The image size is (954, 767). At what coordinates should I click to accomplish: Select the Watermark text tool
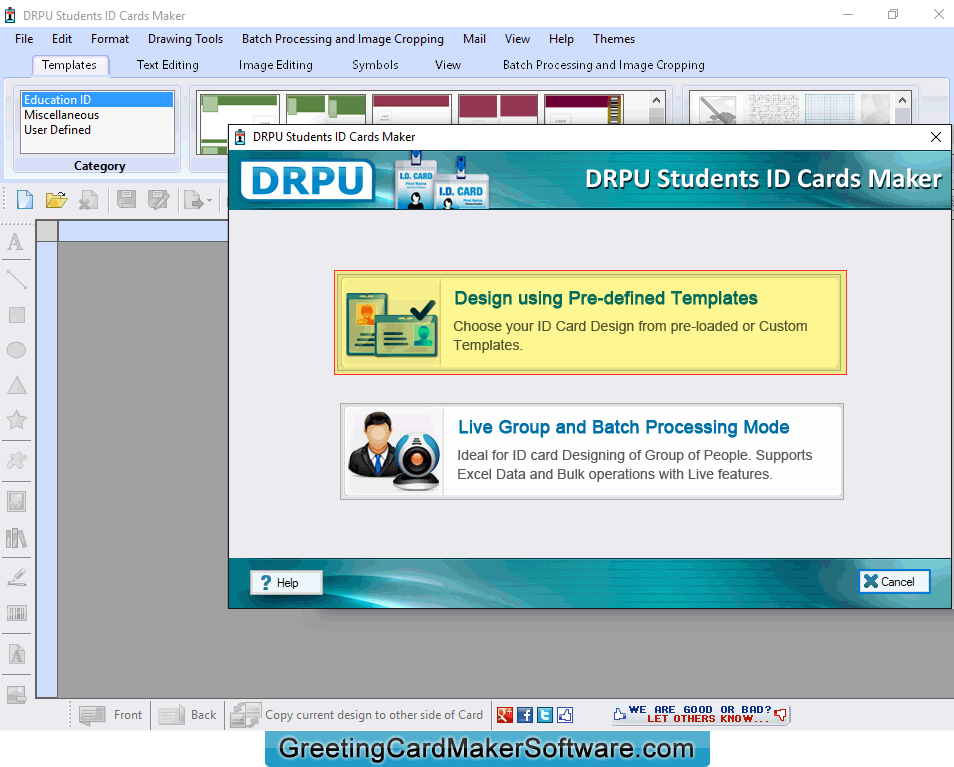tap(16, 654)
